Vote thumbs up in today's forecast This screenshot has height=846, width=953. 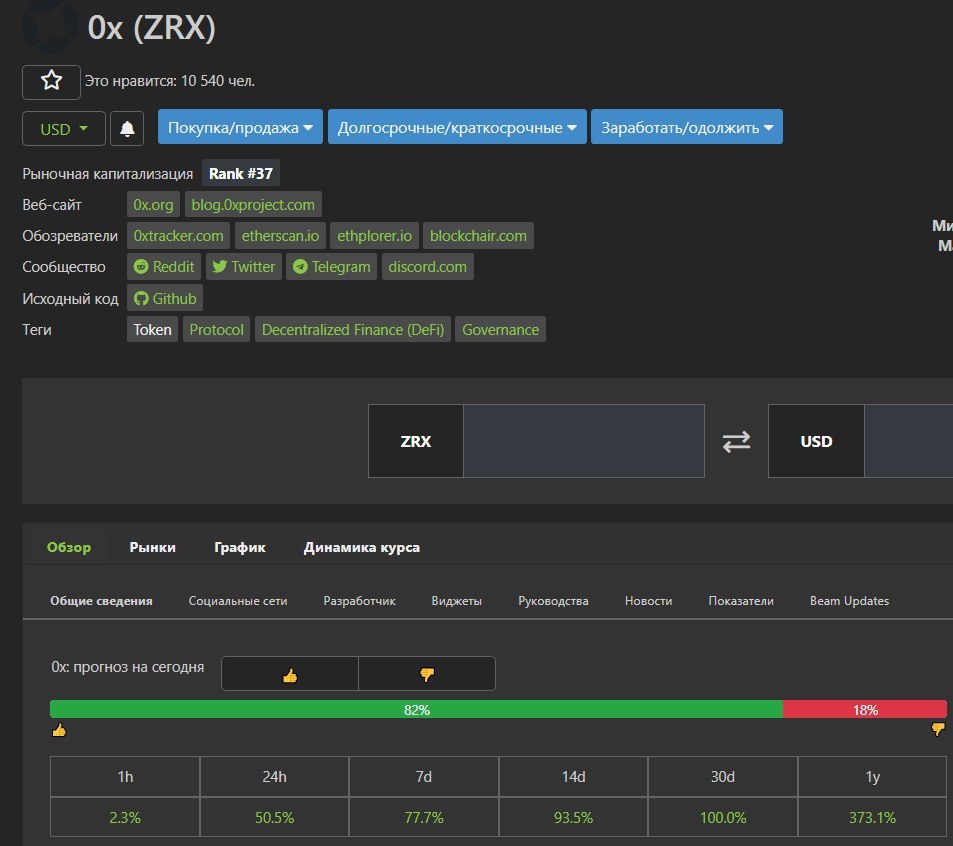[x=290, y=674]
